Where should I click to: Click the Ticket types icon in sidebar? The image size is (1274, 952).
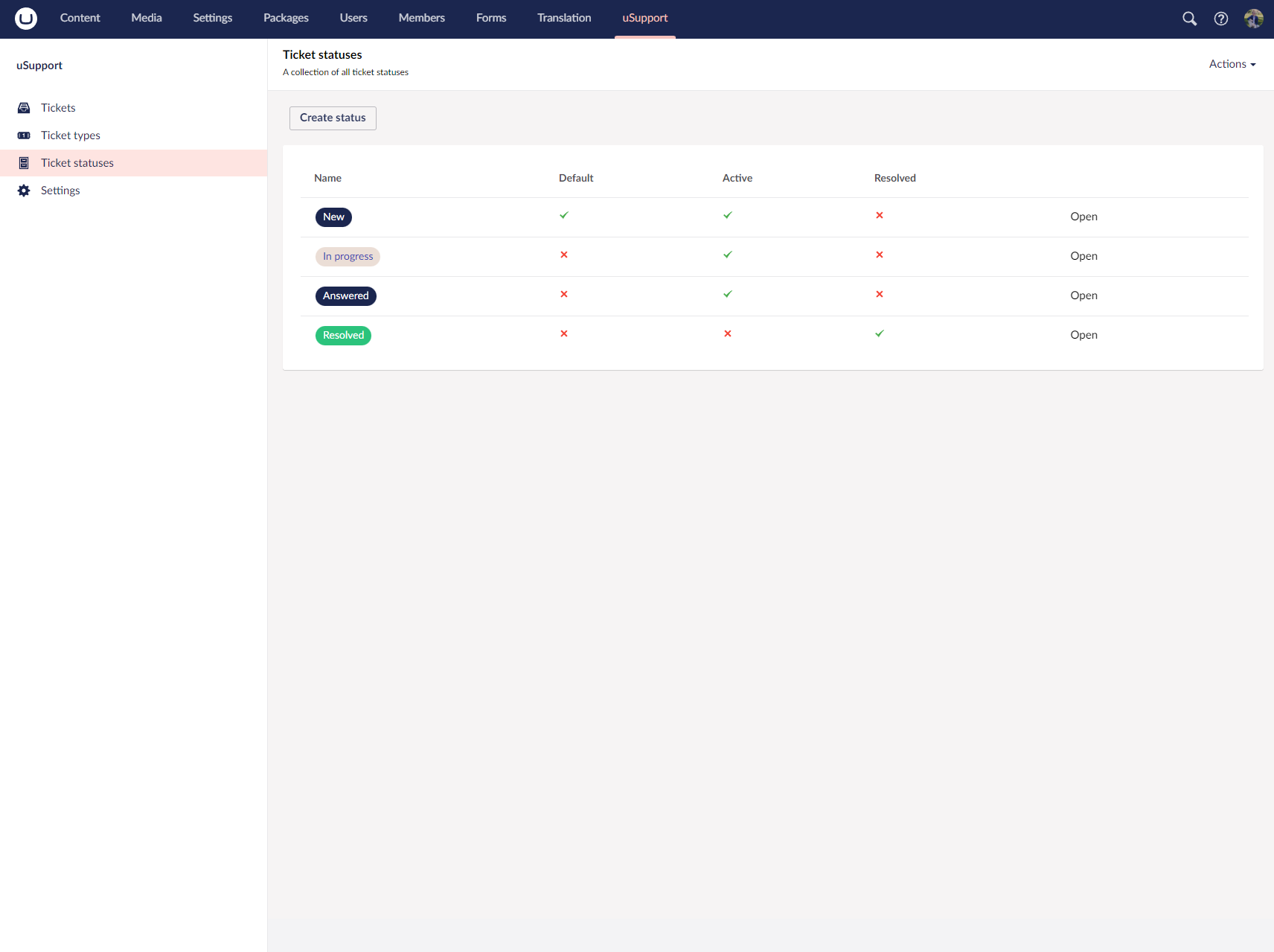coord(24,135)
